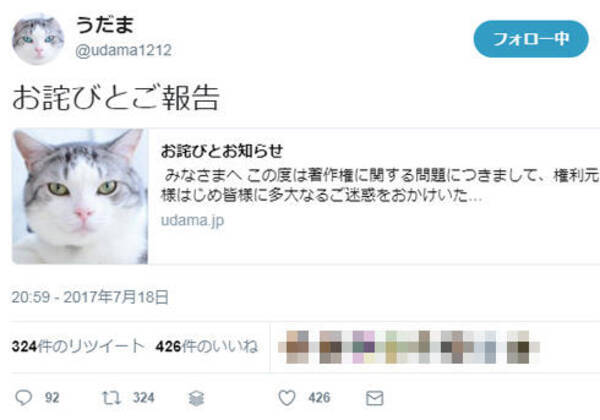
Task: Click the cat photo card thumbnail
Action: [80, 196]
